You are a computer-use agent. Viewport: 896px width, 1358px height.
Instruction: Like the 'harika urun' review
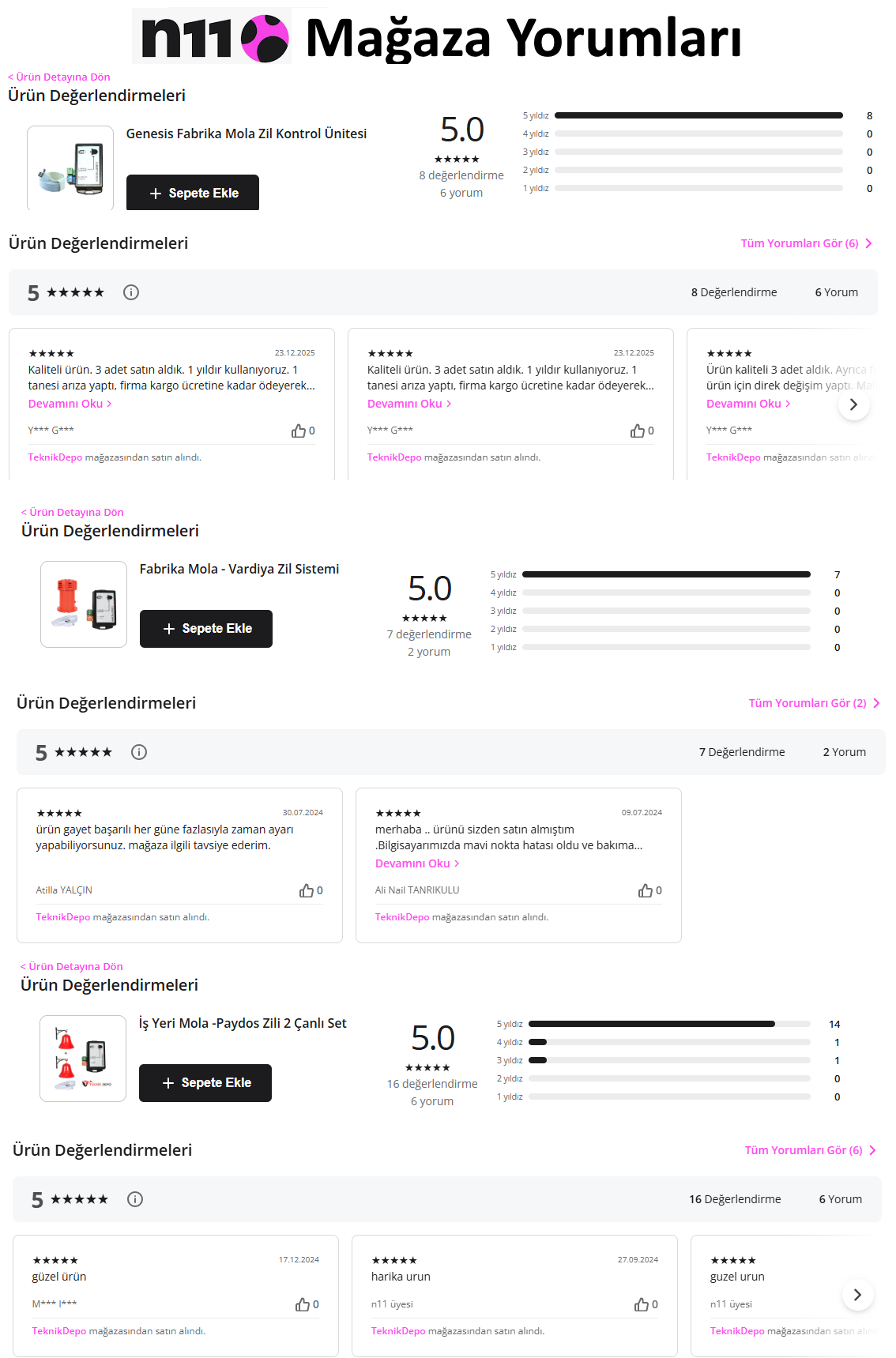point(642,1304)
